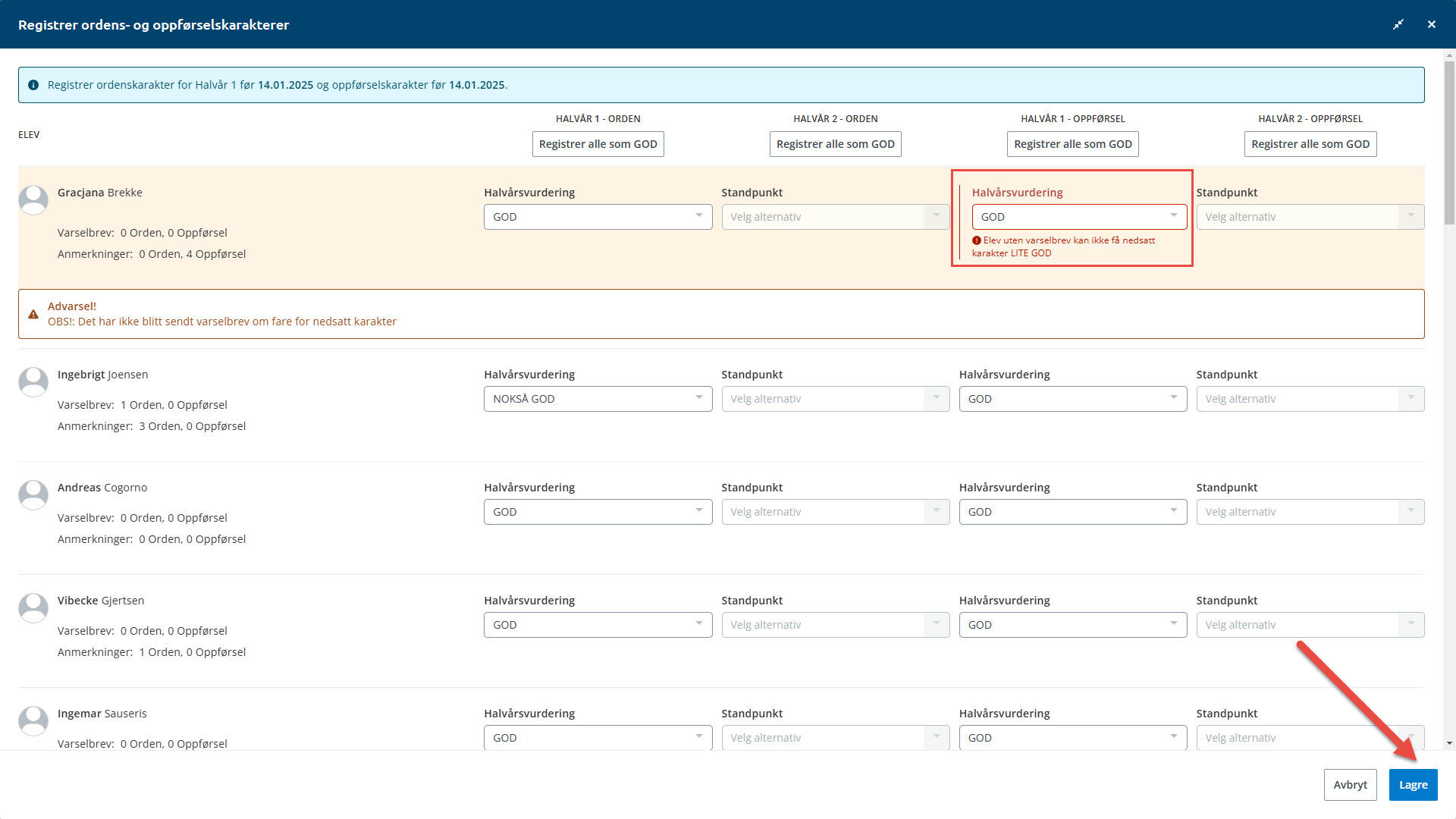Click the scroll down arrow on scrollbar
1456x819 pixels.
pos(1449,744)
